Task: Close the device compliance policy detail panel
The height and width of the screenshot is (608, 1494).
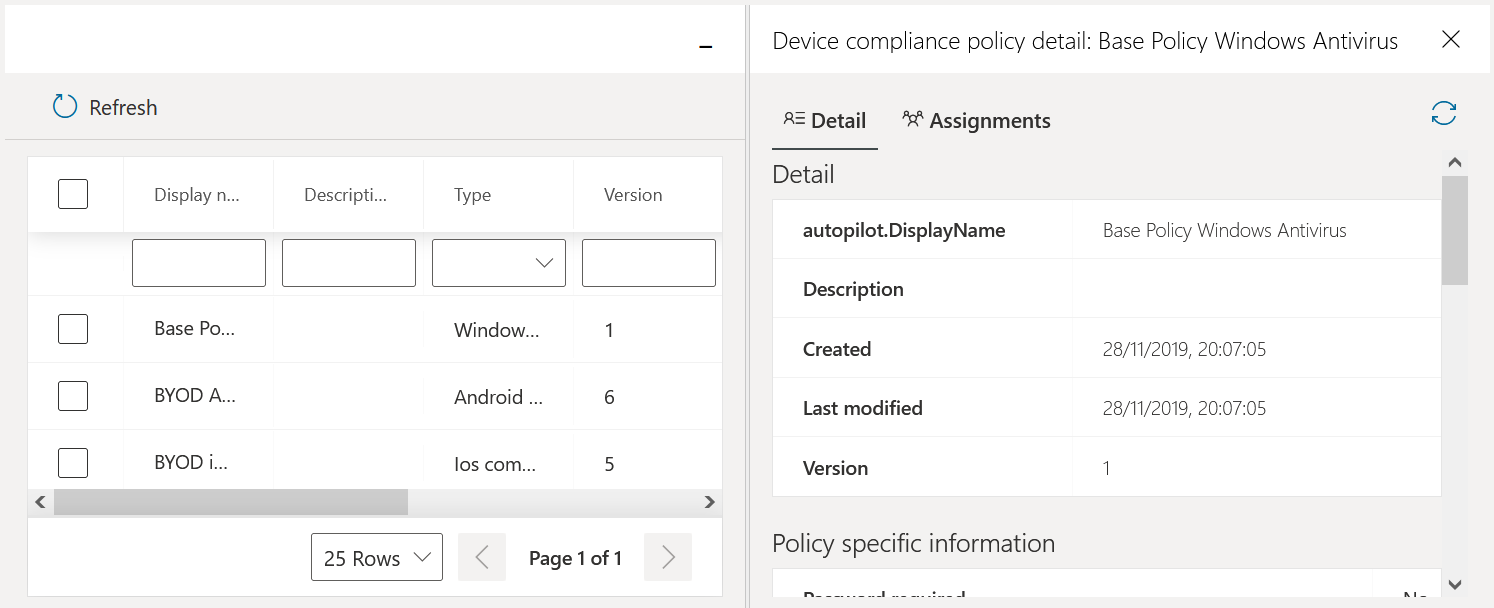Action: (1450, 40)
